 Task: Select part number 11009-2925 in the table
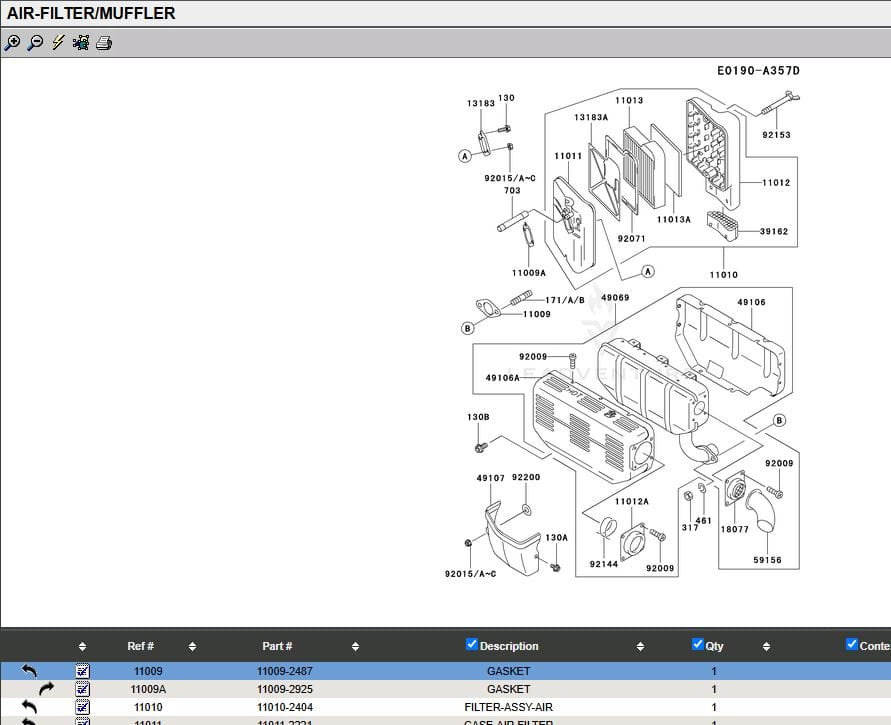click(x=285, y=689)
